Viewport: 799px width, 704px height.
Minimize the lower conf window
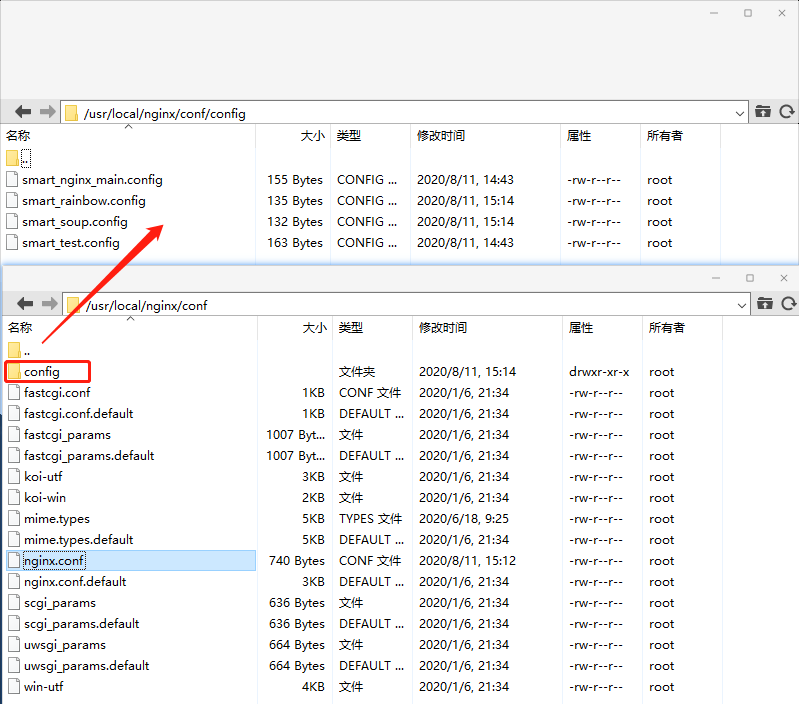716,278
